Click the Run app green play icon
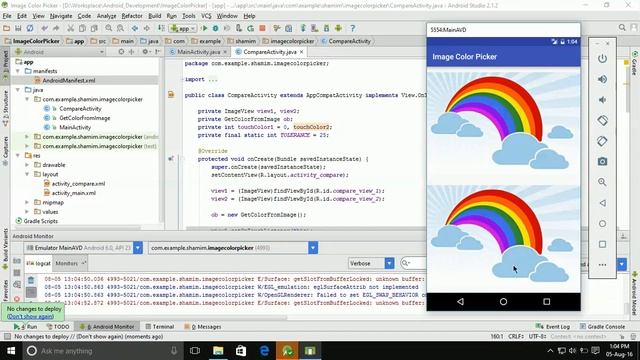The image size is (640, 360). 204,28
